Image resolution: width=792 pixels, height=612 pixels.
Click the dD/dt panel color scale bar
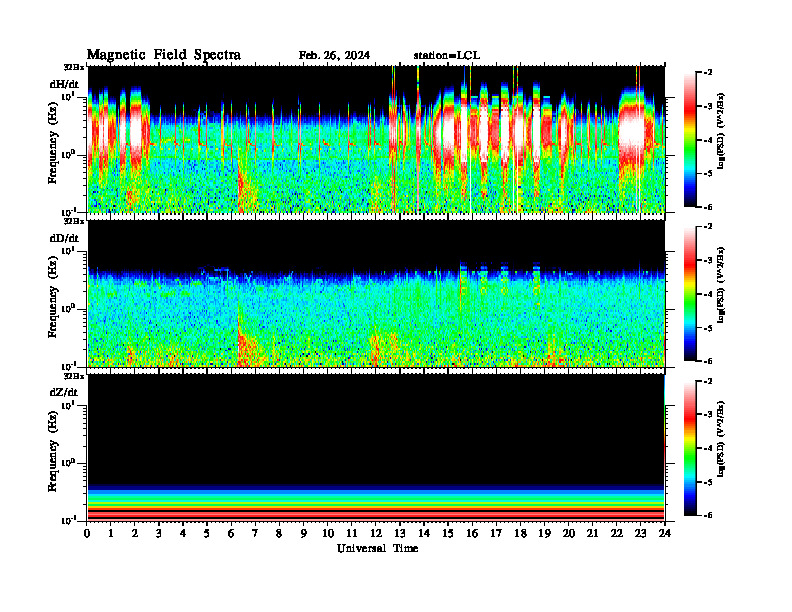[x=690, y=294]
